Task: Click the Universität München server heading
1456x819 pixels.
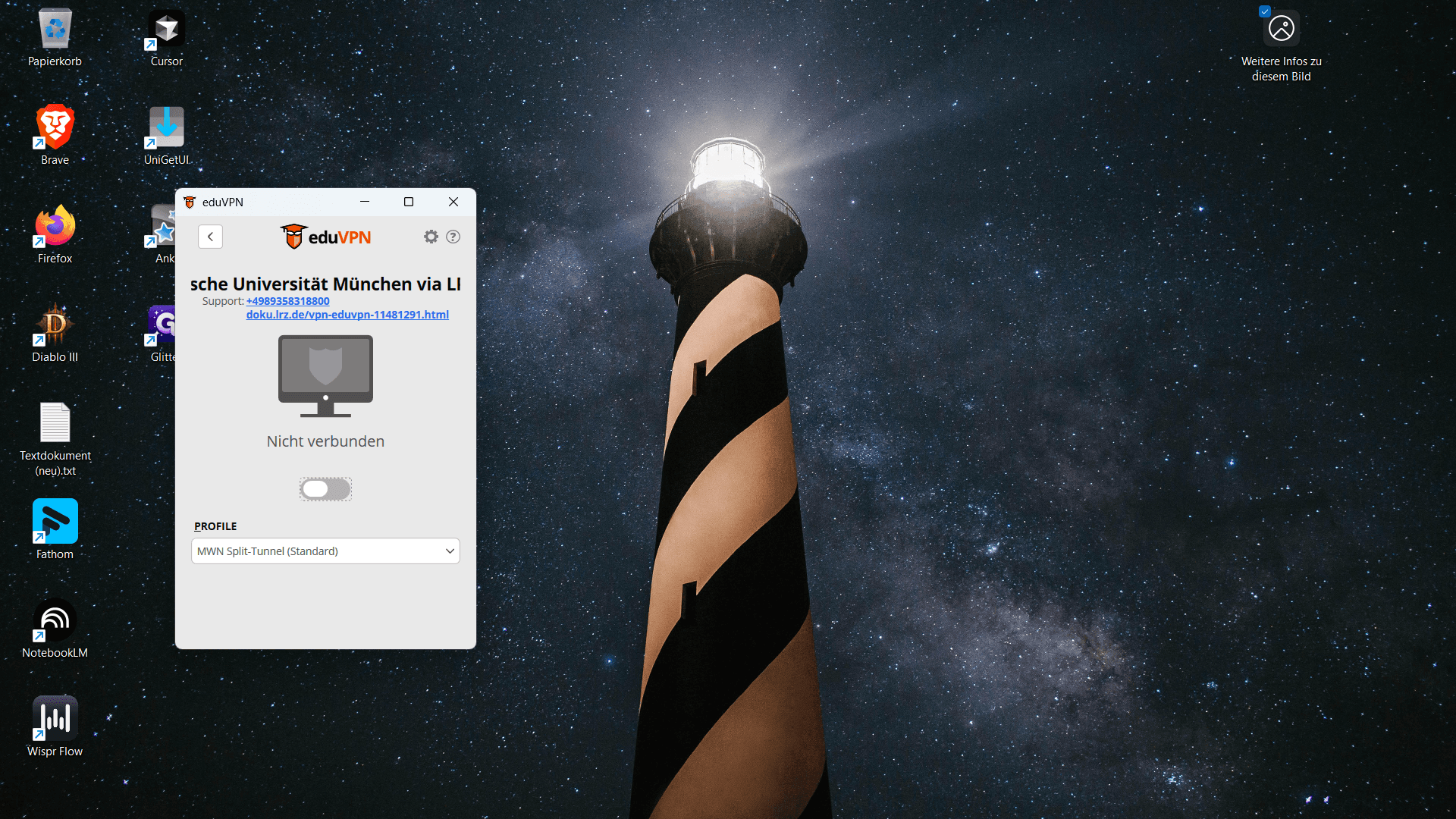Action: click(x=325, y=284)
